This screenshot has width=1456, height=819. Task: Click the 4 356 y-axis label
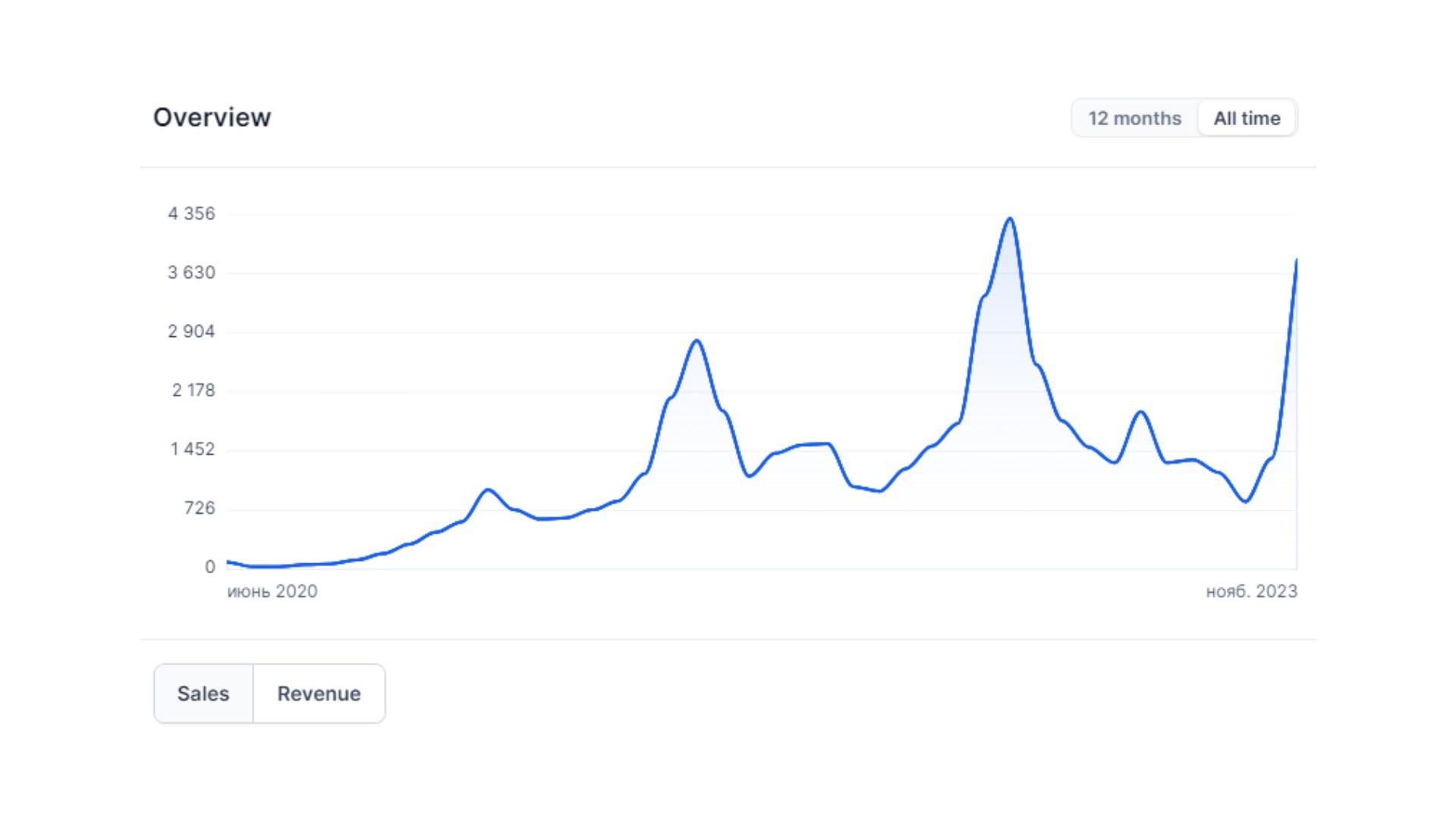tap(191, 213)
